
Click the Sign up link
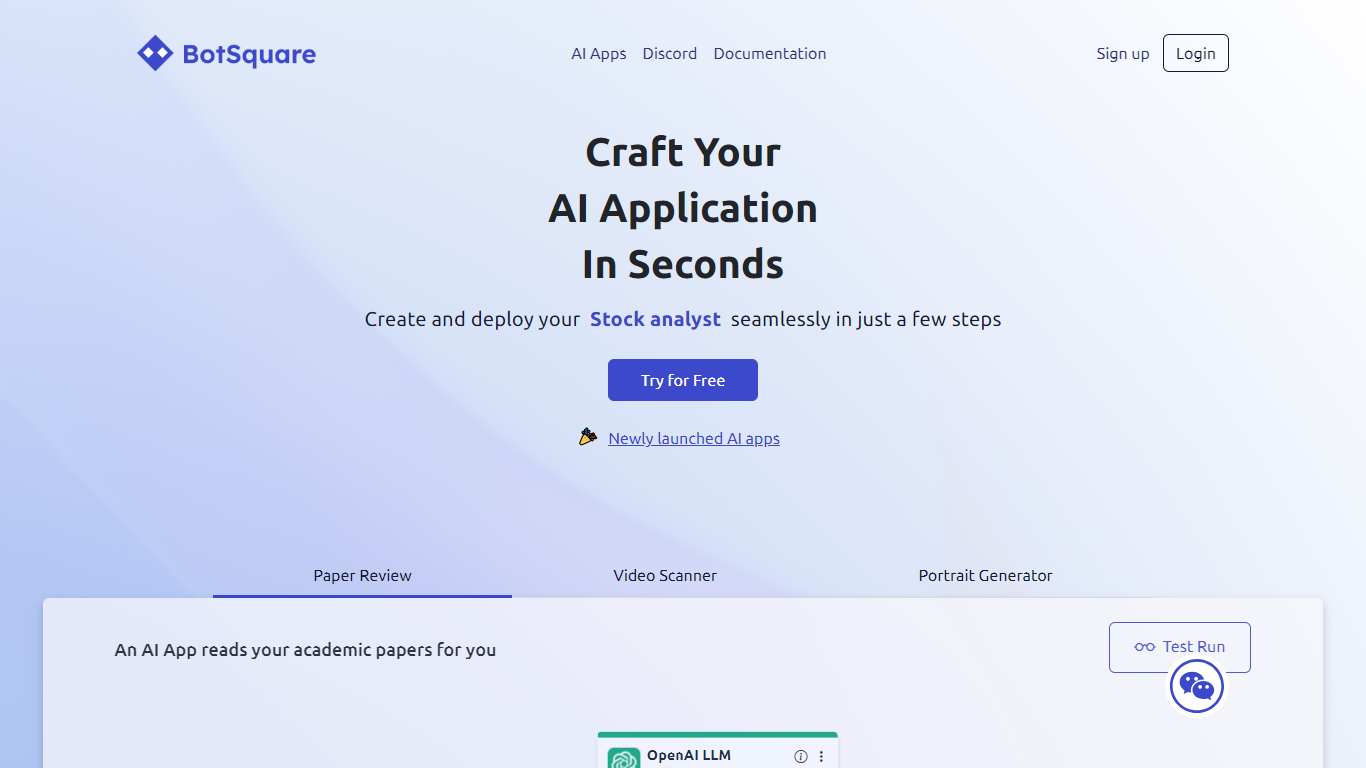(x=1123, y=54)
